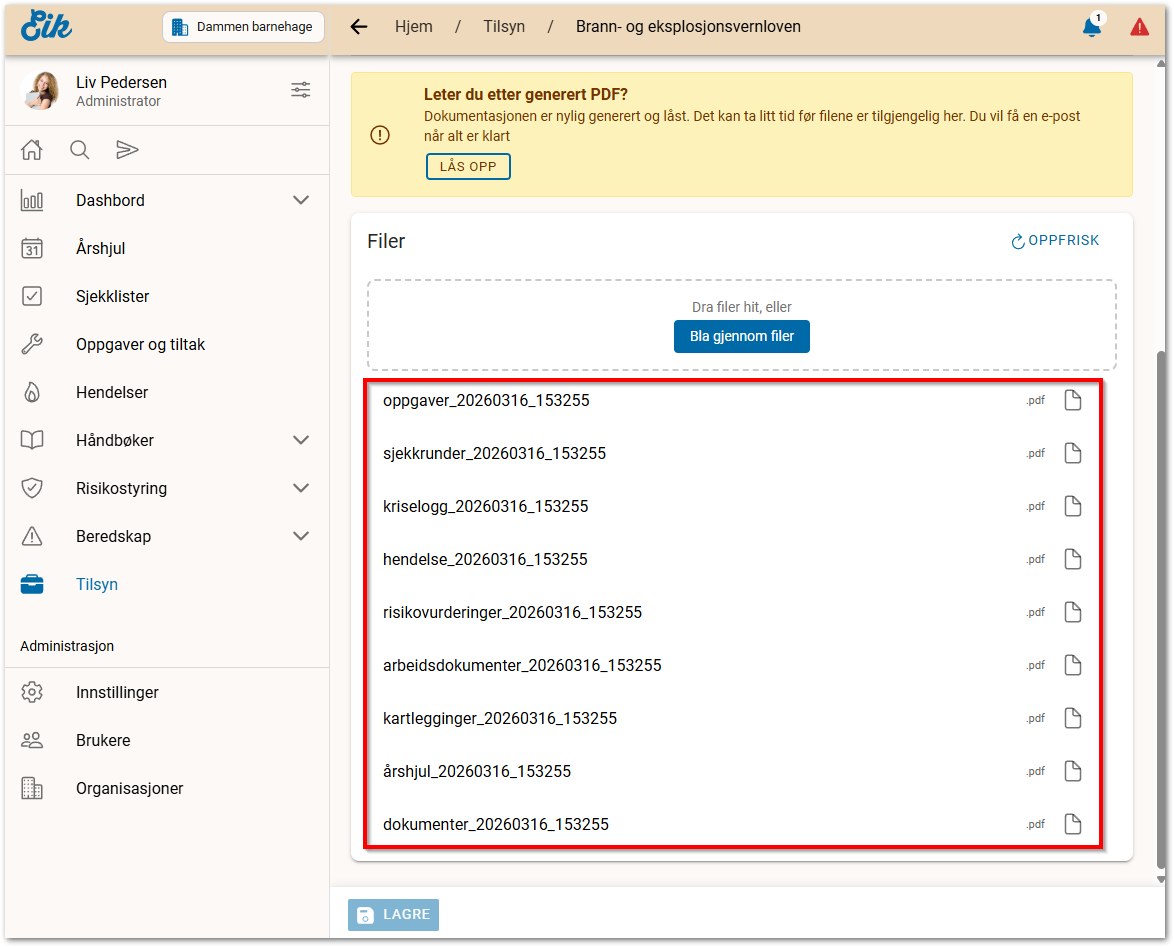Image resolution: width=1174 pixels, height=947 pixels.
Task: Click the paper plane send icon
Action: coord(127,150)
